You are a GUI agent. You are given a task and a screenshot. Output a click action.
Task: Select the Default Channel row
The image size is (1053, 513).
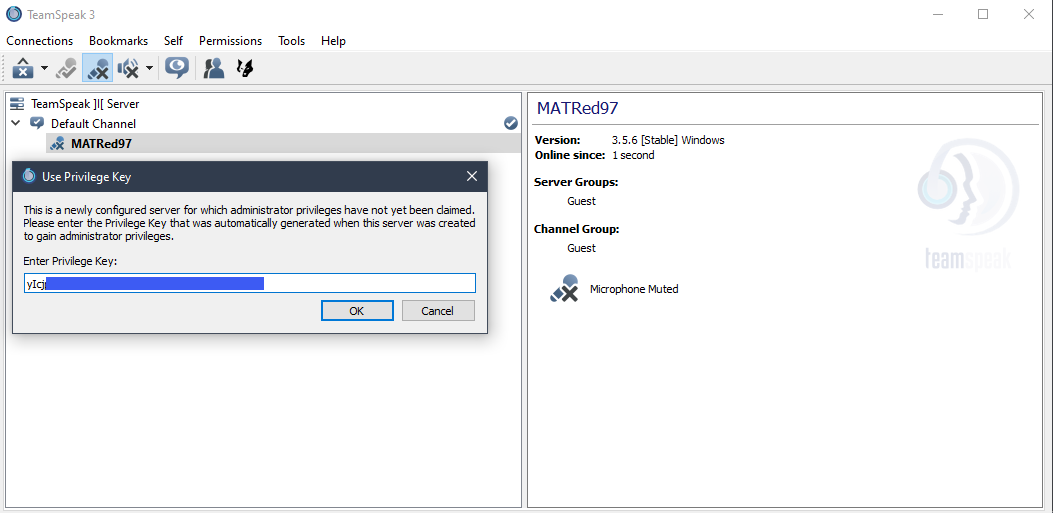click(264, 124)
